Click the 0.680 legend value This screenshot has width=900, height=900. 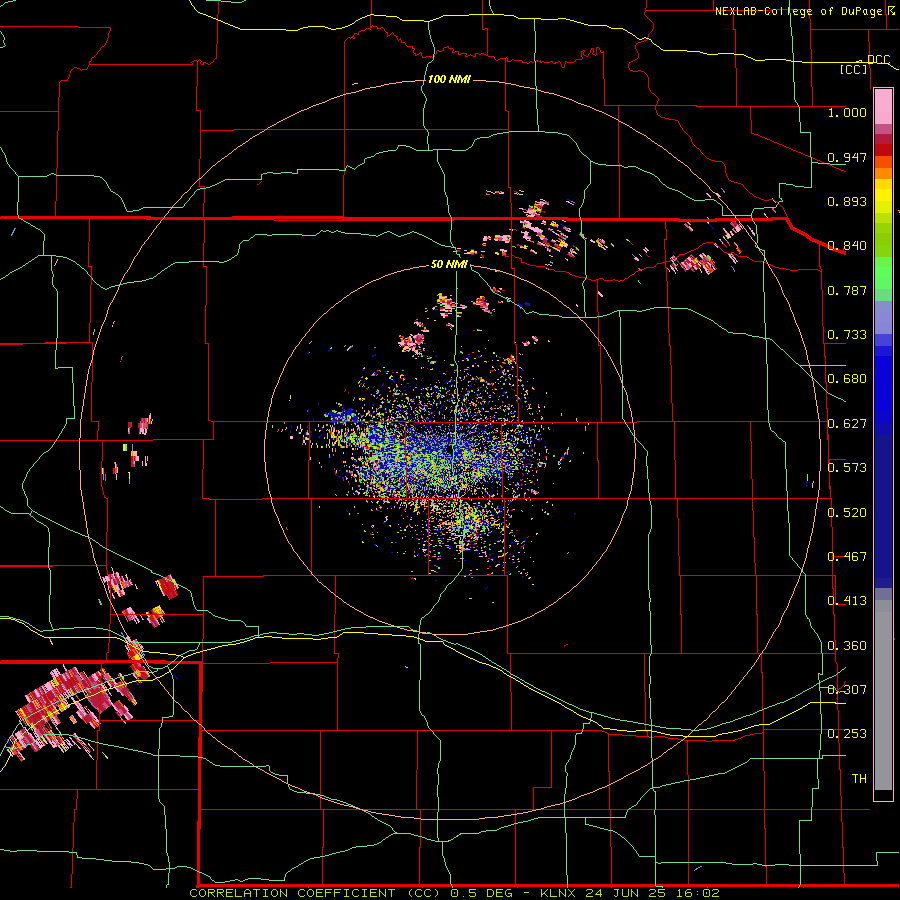point(847,379)
